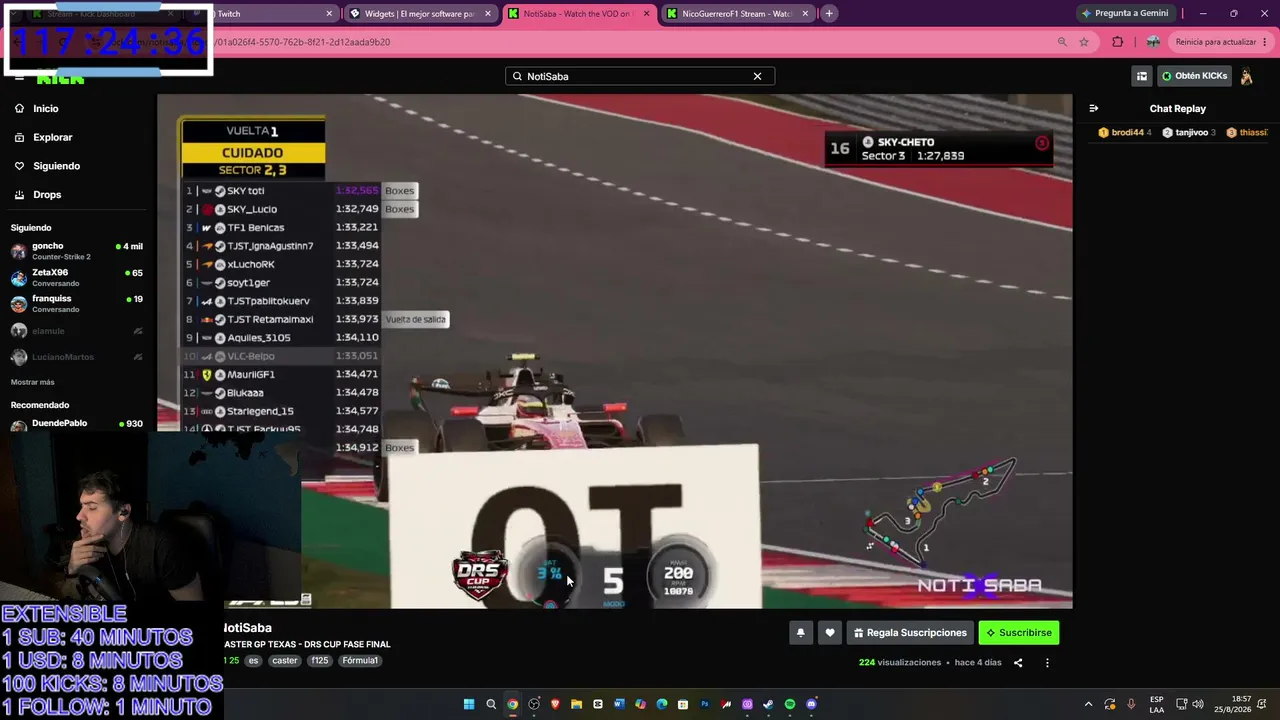Click the 'Fórmula1' tag

pyautogui.click(x=360, y=660)
